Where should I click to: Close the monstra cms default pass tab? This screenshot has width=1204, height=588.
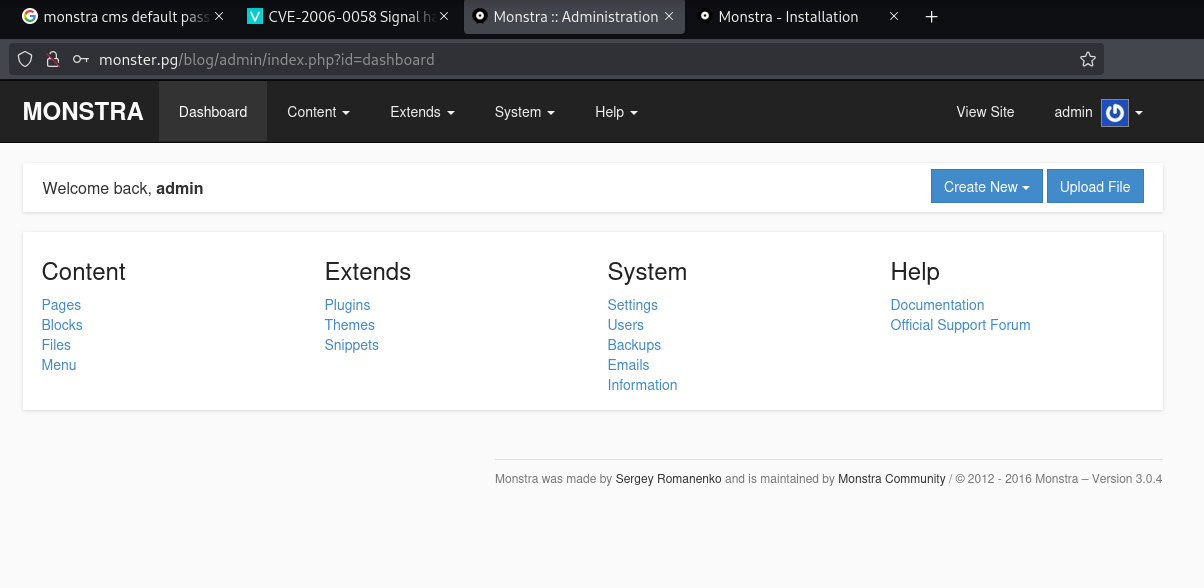click(219, 17)
